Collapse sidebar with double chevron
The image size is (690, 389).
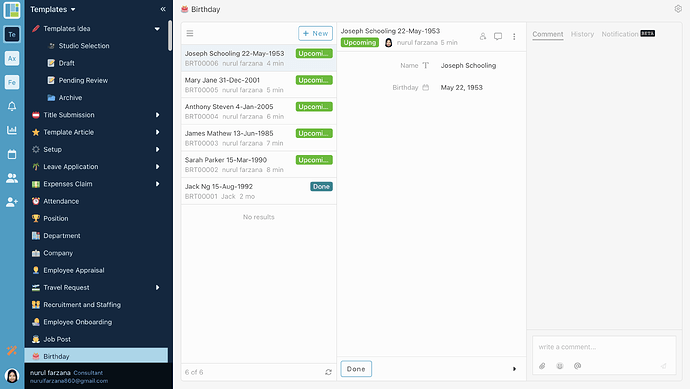(x=163, y=9)
